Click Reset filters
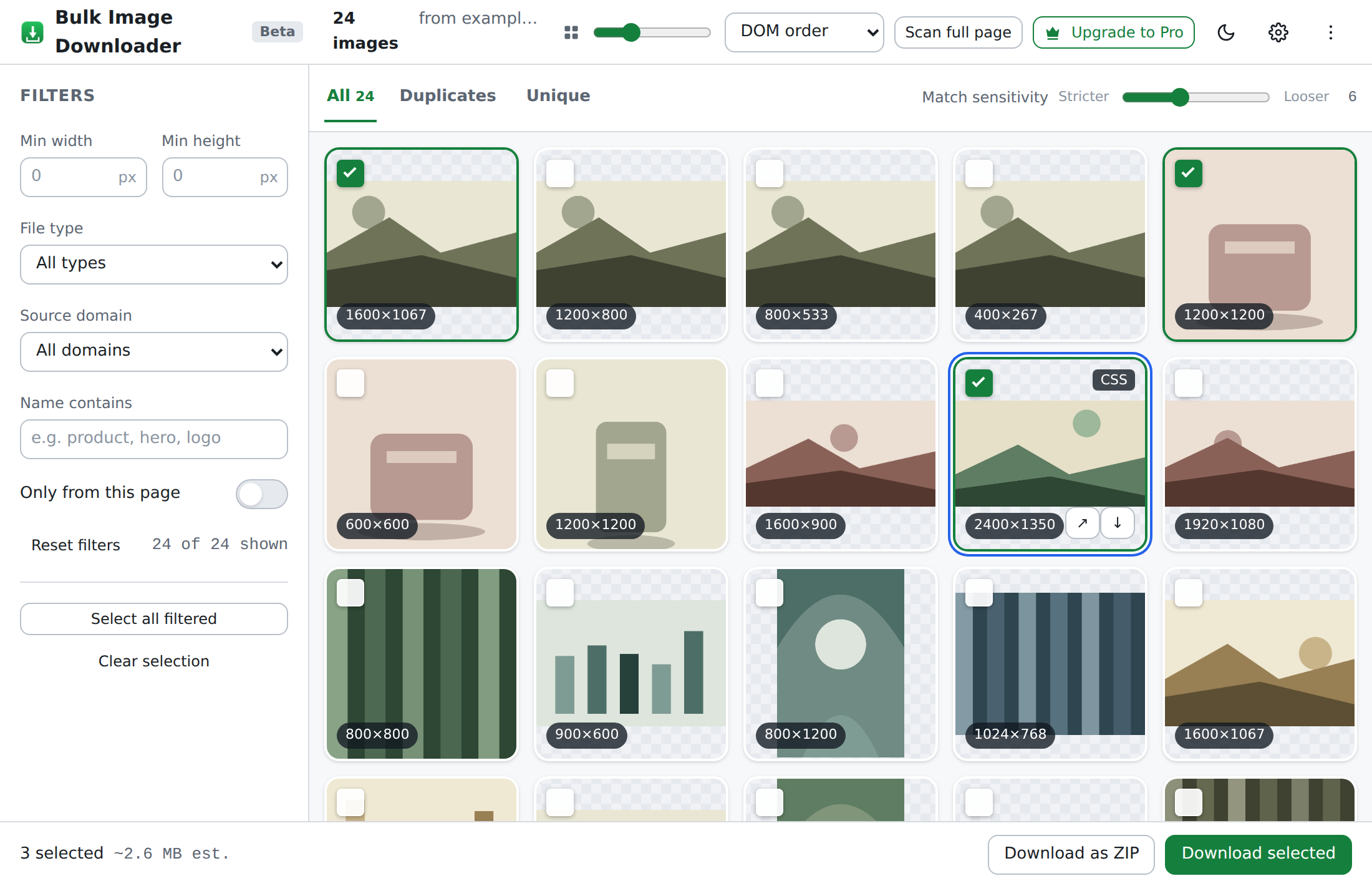This screenshot has width=1372, height=886. [76, 545]
